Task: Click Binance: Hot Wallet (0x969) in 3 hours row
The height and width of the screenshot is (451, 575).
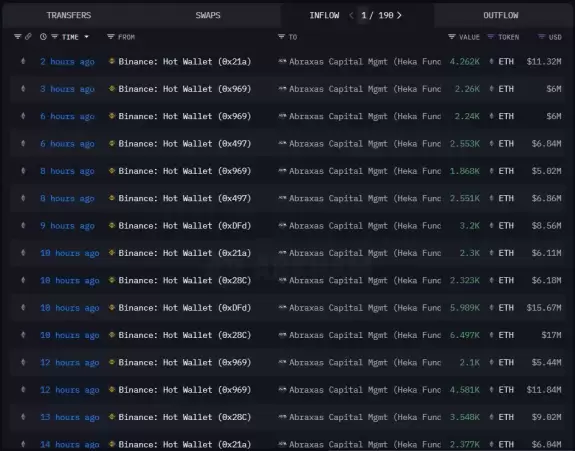Action: [x=184, y=89]
